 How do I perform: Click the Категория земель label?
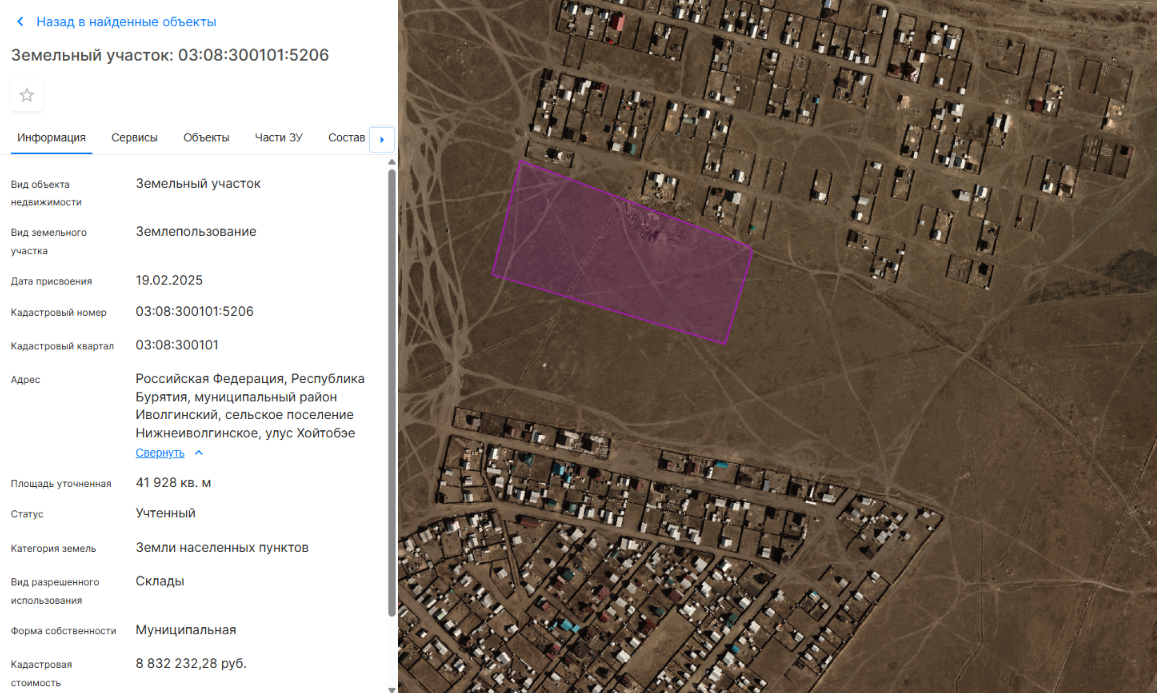[53, 549]
